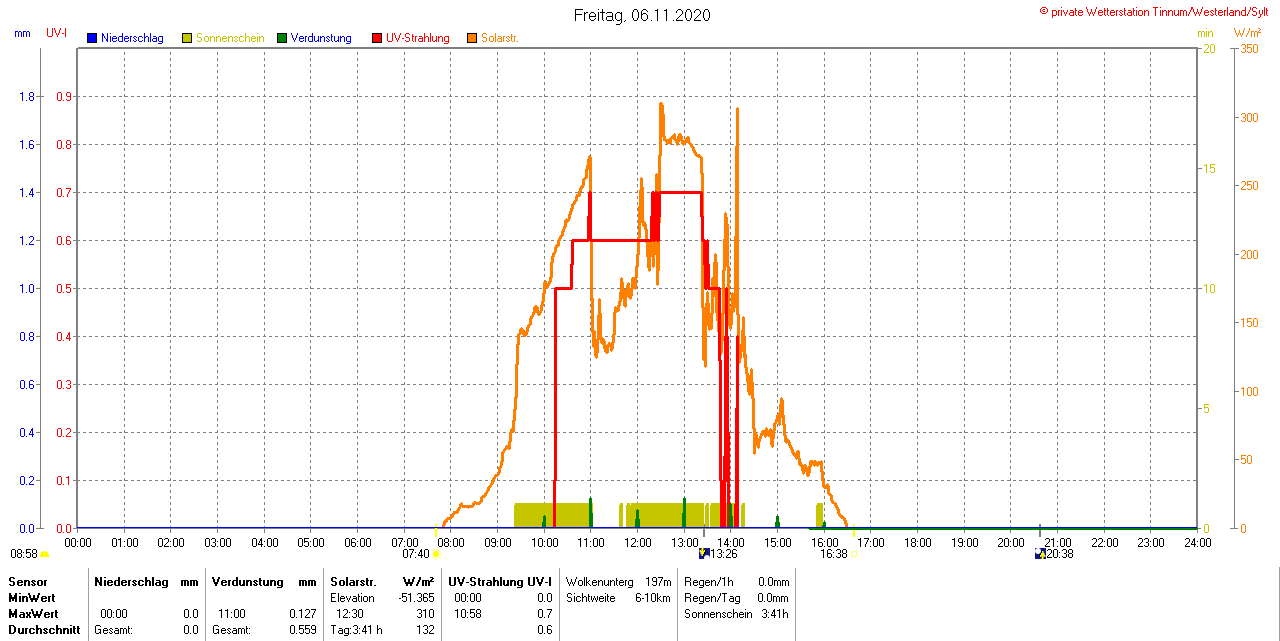
Task: Click the 12:00 time axis label
Action: pyautogui.click(x=638, y=542)
